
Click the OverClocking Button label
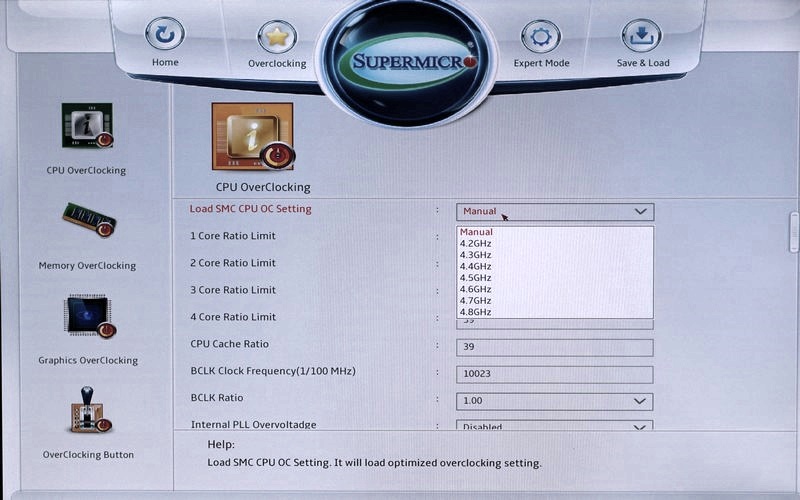(88, 455)
